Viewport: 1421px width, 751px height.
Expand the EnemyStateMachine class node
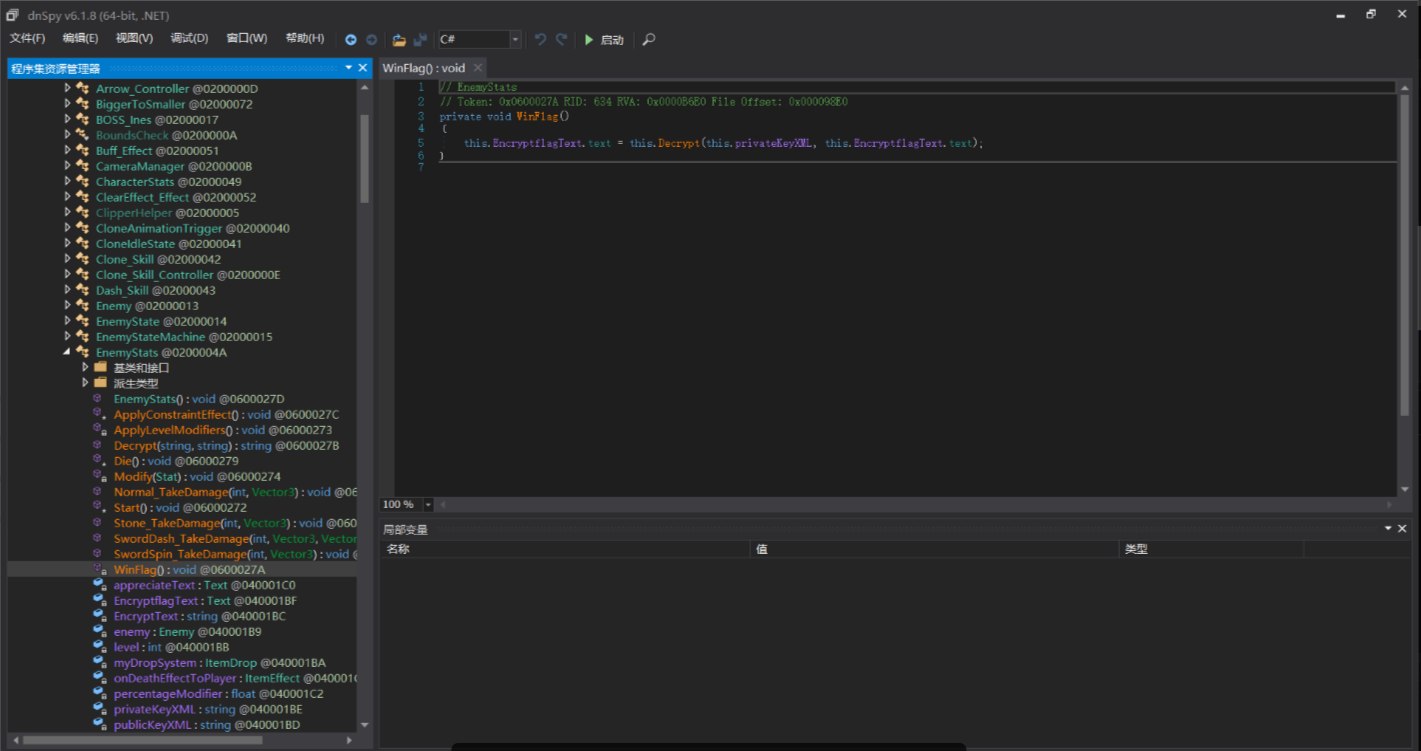[68, 336]
